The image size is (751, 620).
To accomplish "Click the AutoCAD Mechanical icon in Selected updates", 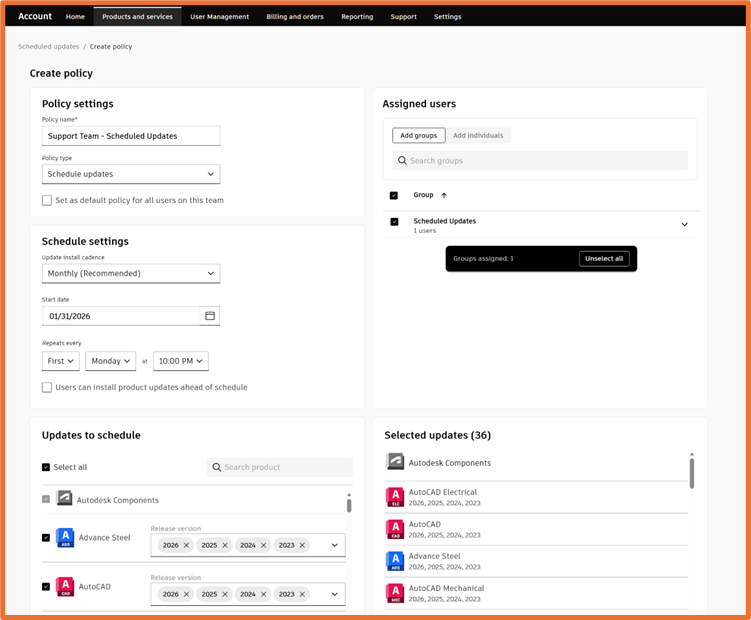I will (x=395, y=593).
